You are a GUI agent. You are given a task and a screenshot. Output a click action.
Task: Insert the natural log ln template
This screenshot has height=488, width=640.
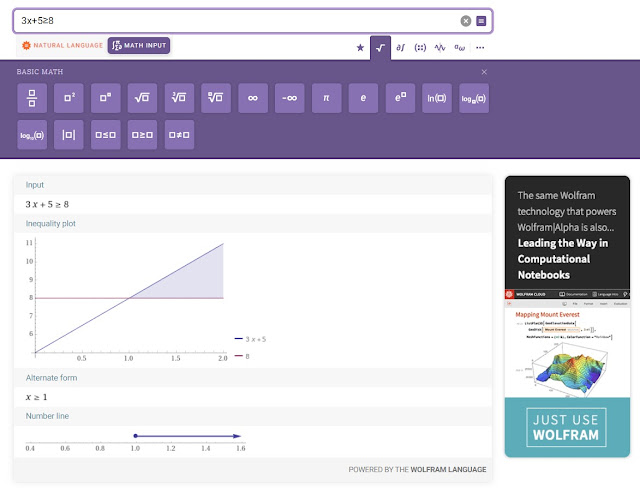pyautogui.click(x=437, y=98)
